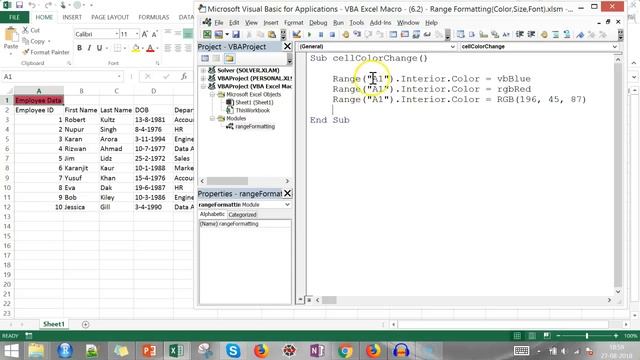Open the Run menu in VBA editor
This screenshot has height=360, width=640.
click(338, 23)
